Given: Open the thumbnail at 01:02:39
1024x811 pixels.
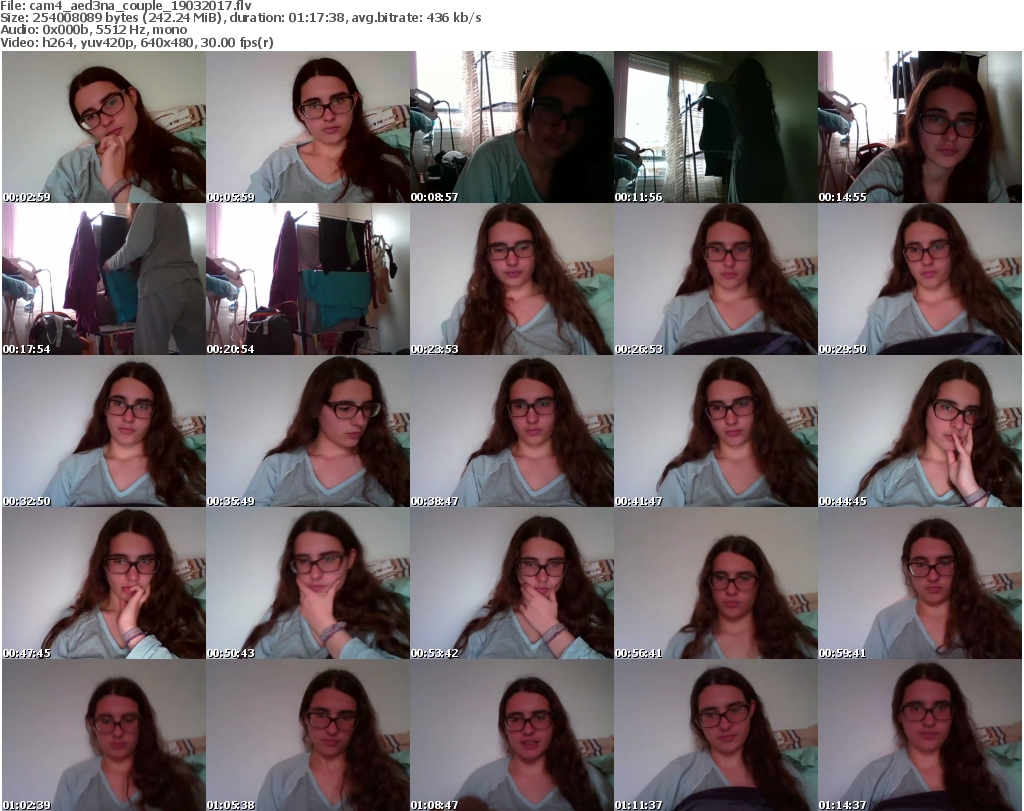Looking at the screenshot, I should coord(104,735).
